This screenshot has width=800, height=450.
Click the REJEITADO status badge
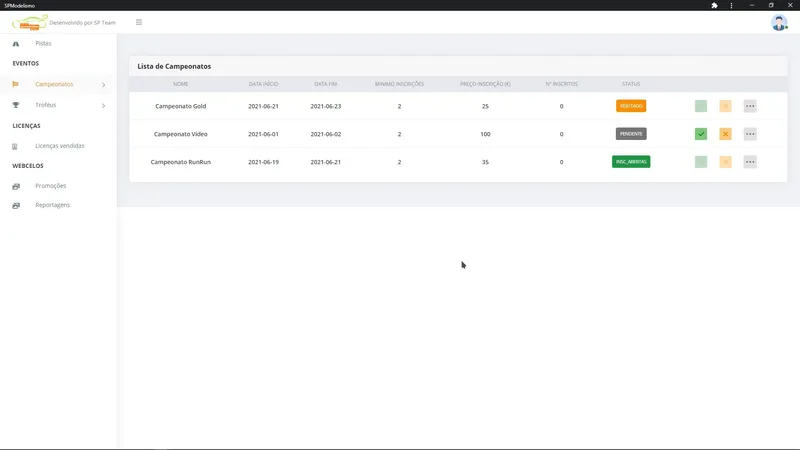point(631,106)
